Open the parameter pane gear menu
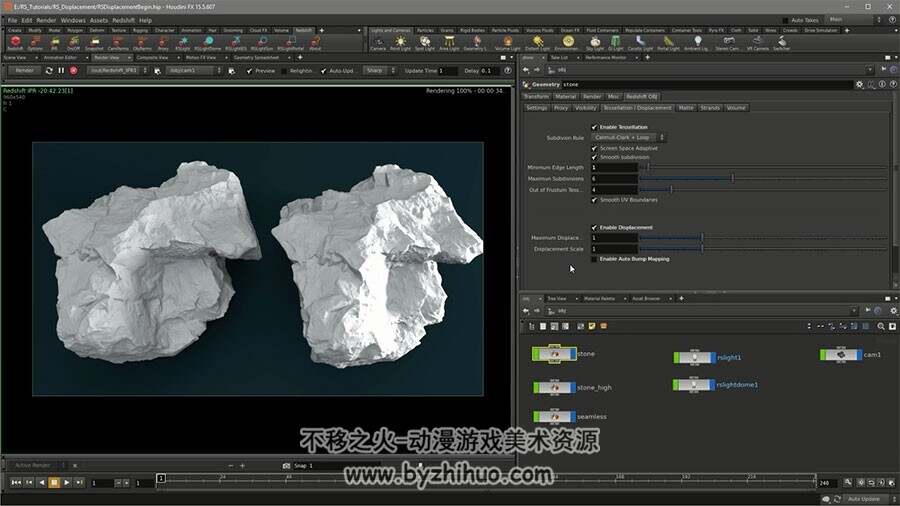 [859, 84]
